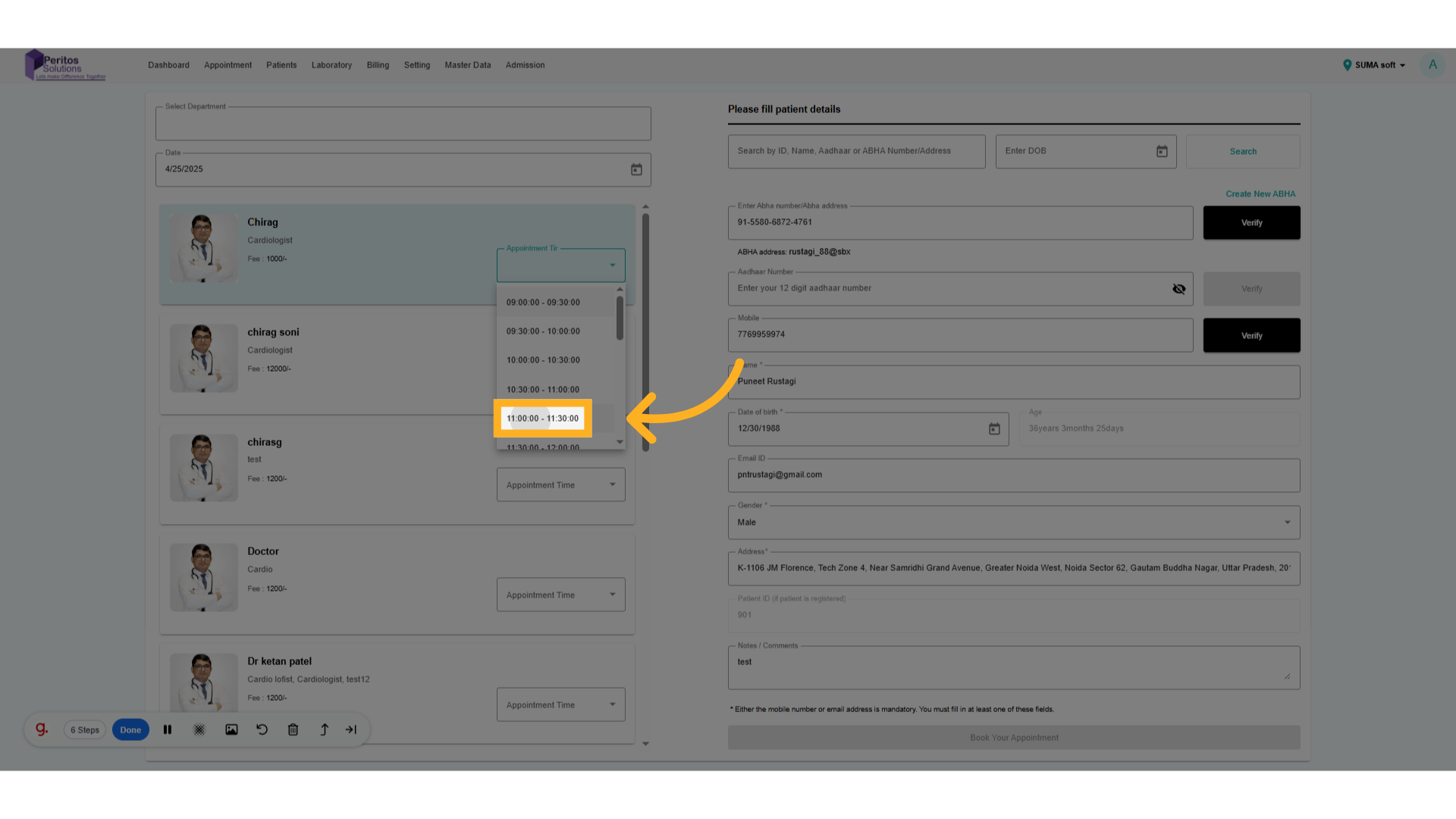1456x819 pixels.
Task: Click the trash delete icon in toolbar
Action: click(x=293, y=730)
